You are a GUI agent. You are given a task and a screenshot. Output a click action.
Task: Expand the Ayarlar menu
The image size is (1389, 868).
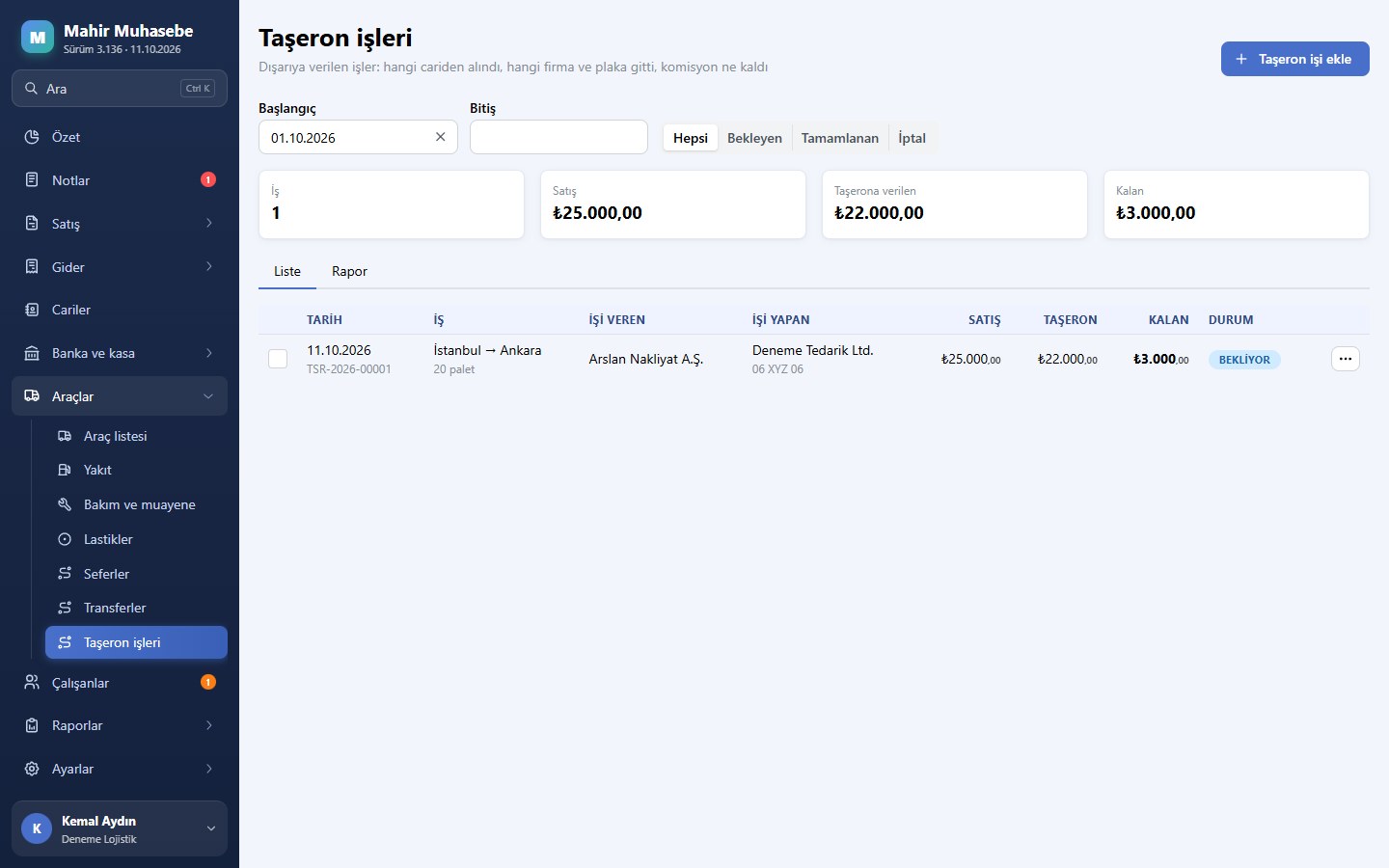(x=120, y=769)
